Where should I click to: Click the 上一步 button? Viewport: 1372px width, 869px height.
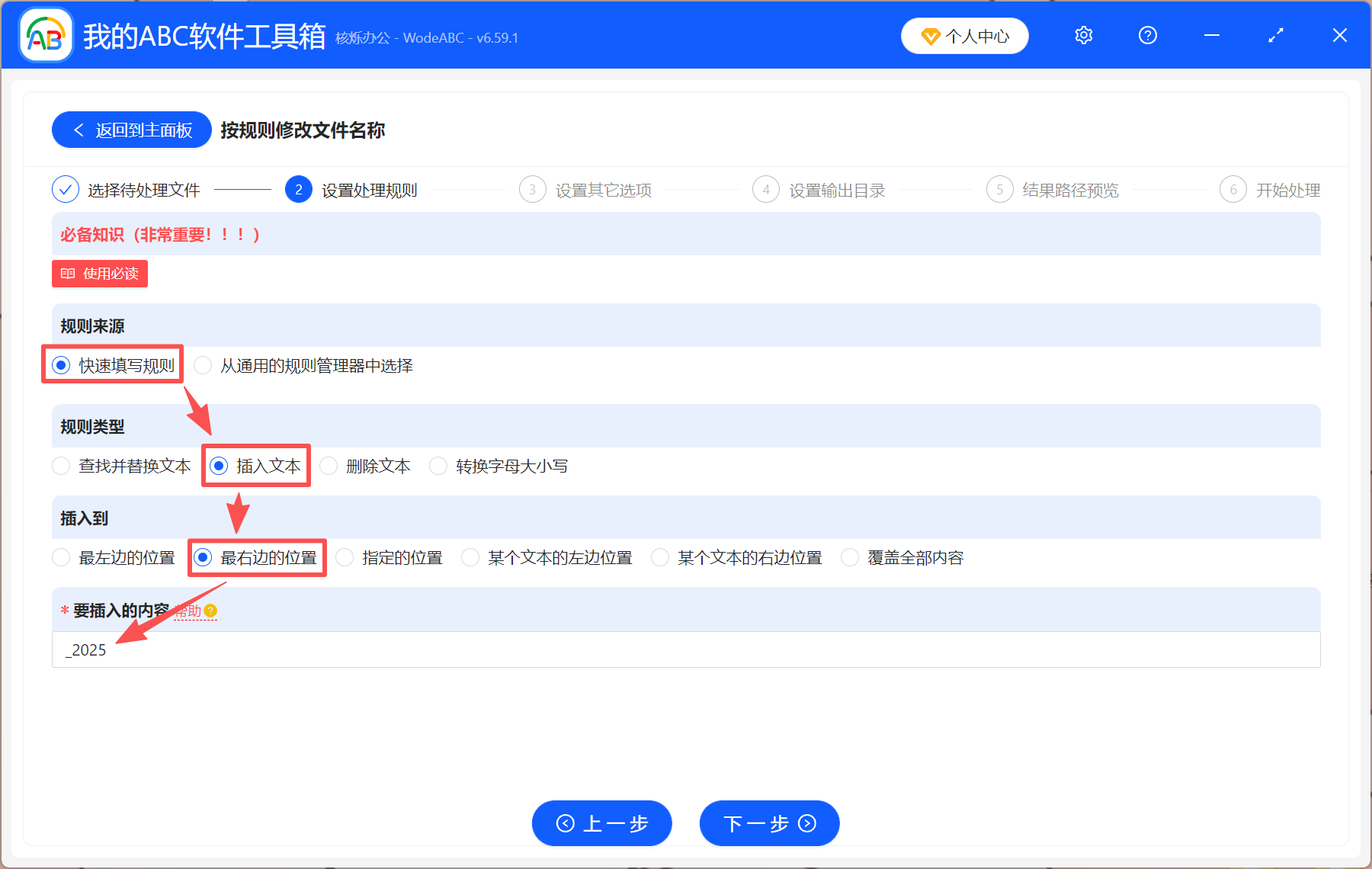601,823
